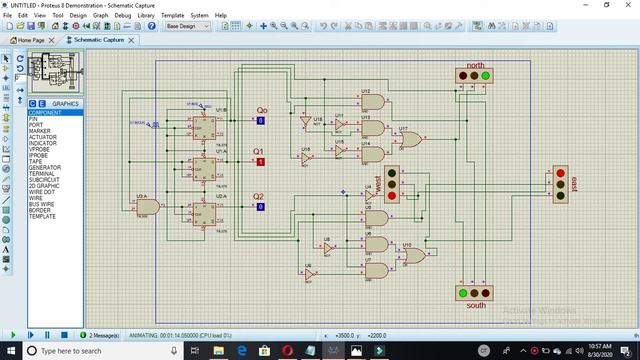Select the 2D Graphics Text tool
This screenshot has width=640, height=360.
(x=6, y=249)
